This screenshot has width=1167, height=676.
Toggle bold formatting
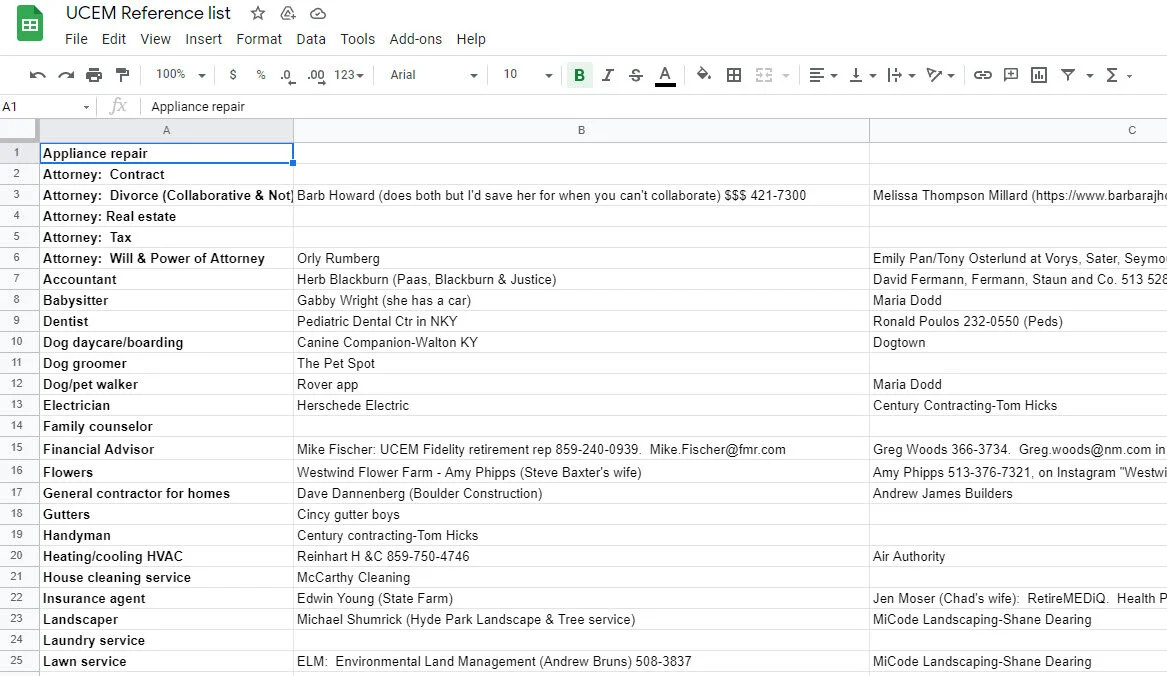(579, 74)
